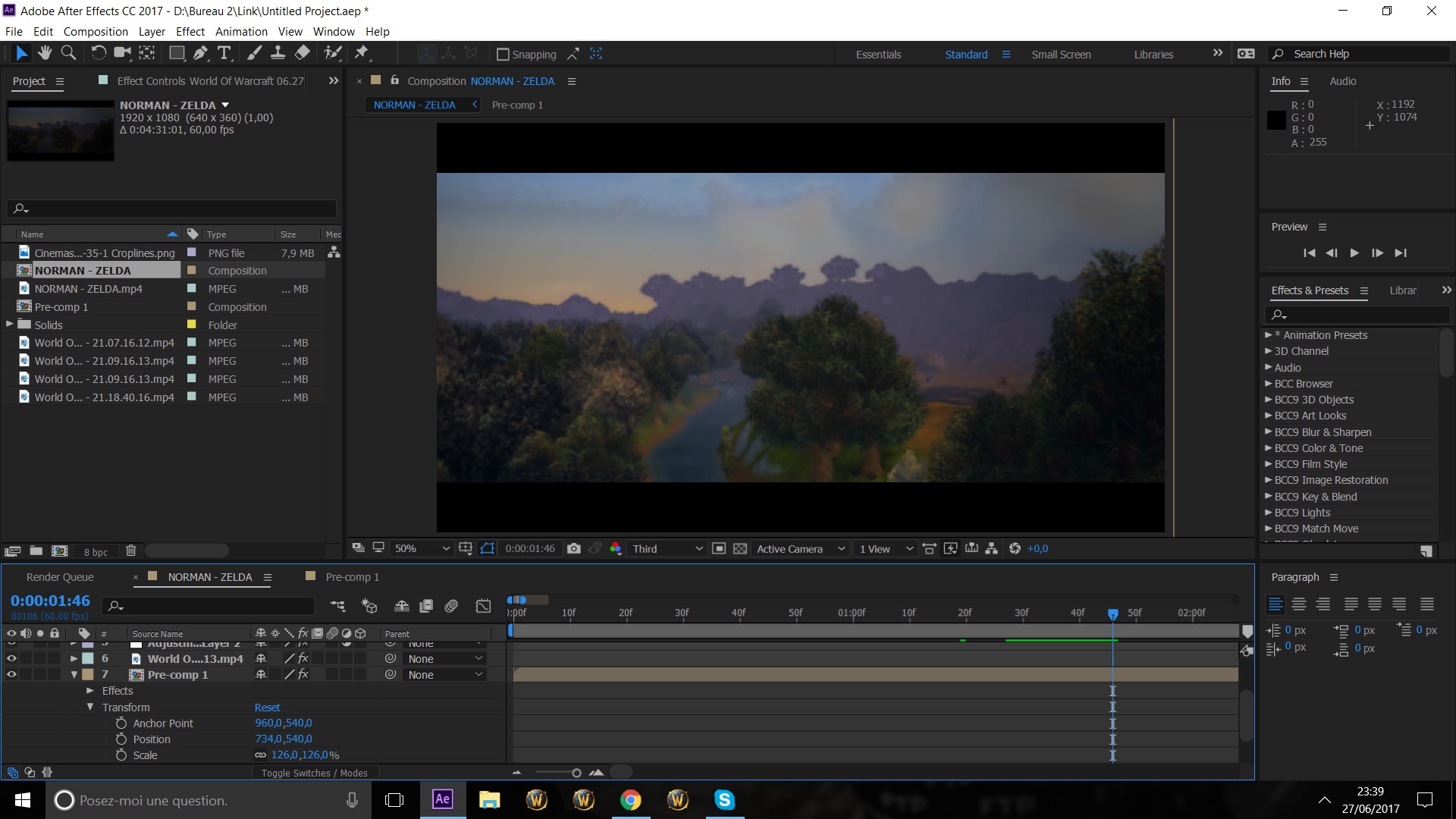Toggle transparency grid in viewer
The width and height of the screenshot is (1456, 819).
tap(740, 548)
